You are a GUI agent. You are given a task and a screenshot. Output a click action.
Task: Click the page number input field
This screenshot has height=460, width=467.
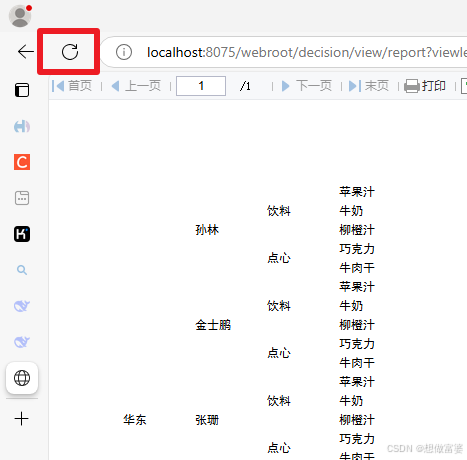click(x=201, y=86)
